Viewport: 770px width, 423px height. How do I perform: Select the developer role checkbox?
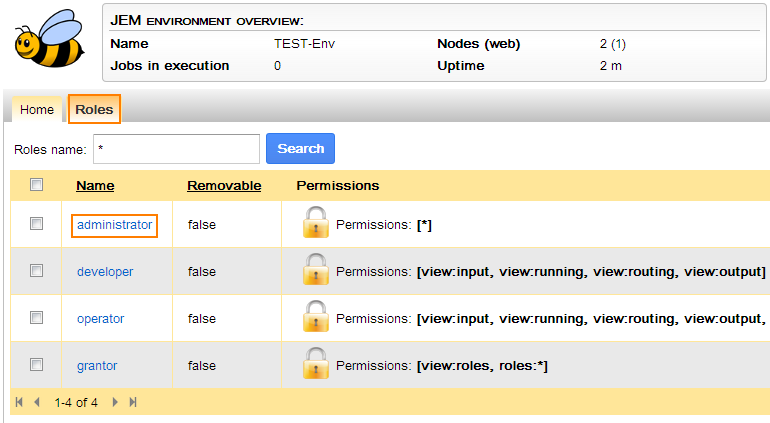tap(37, 271)
